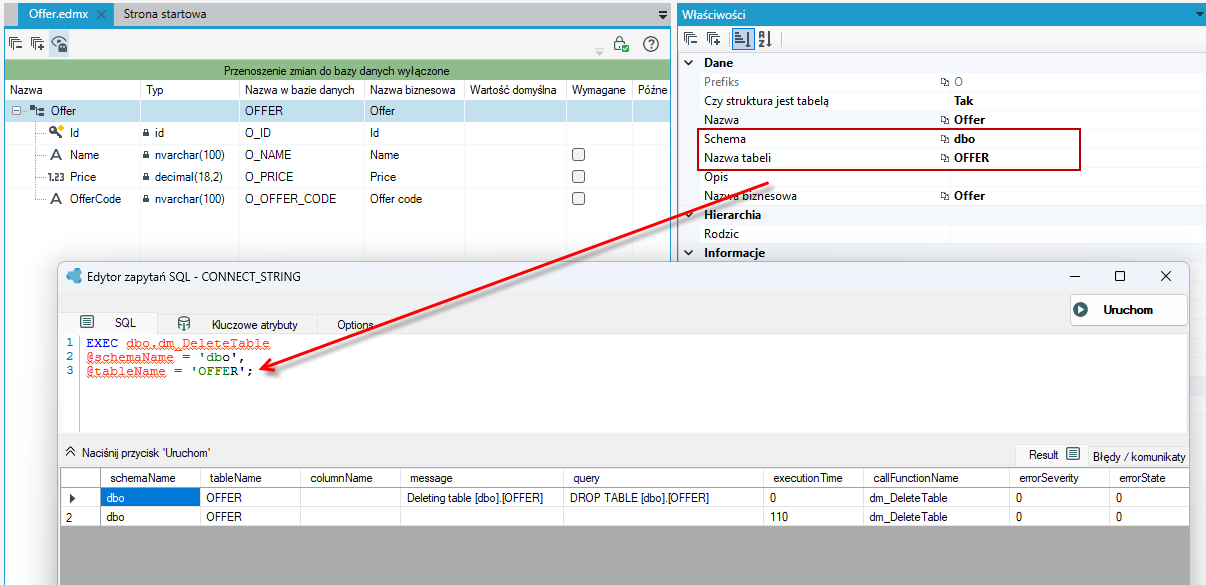Click the text type icon beside Name
Screen dimensions: 1206x585
coord(56,155)
